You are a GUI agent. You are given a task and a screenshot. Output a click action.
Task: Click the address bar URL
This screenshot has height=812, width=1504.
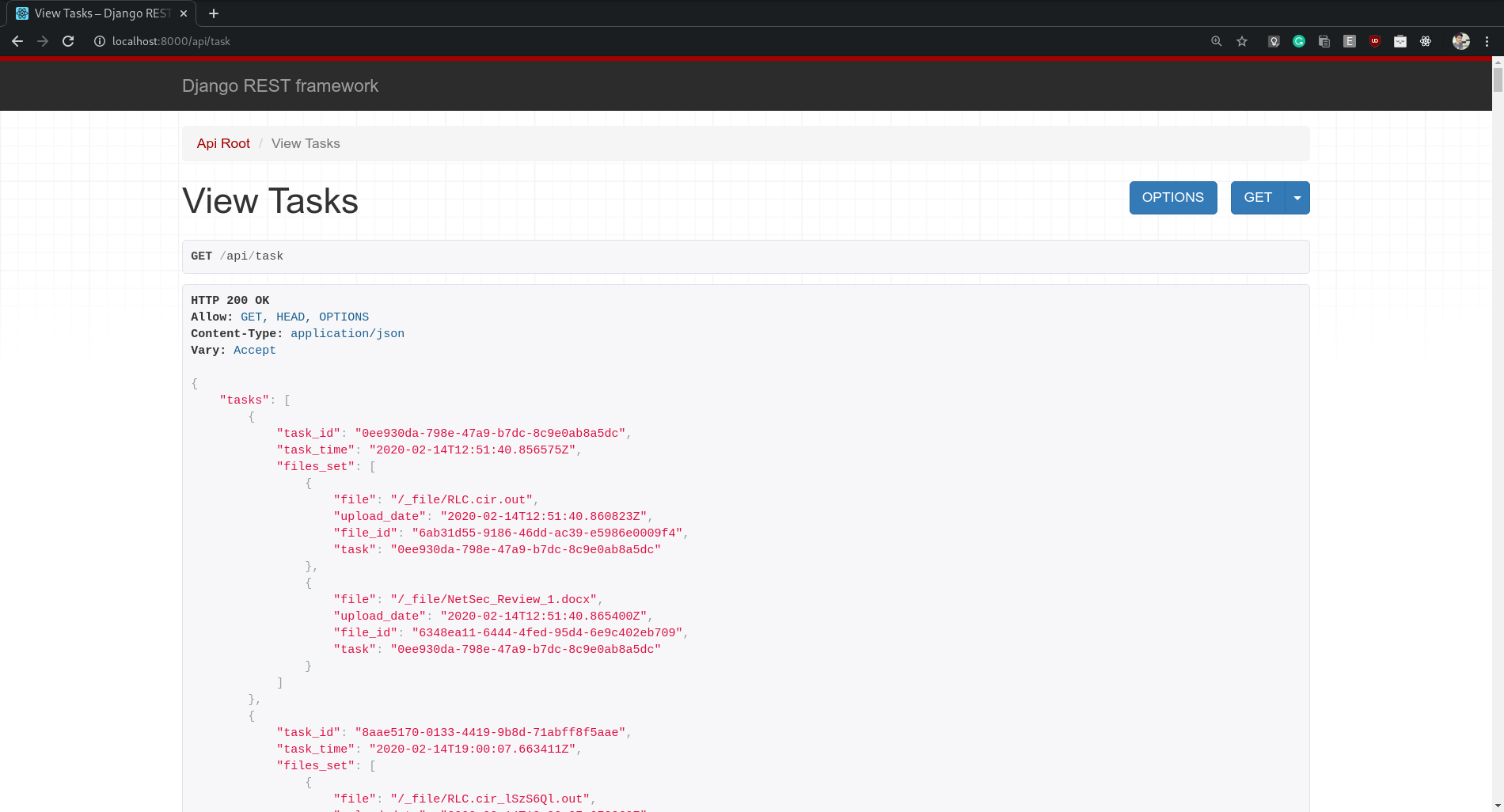171,41
